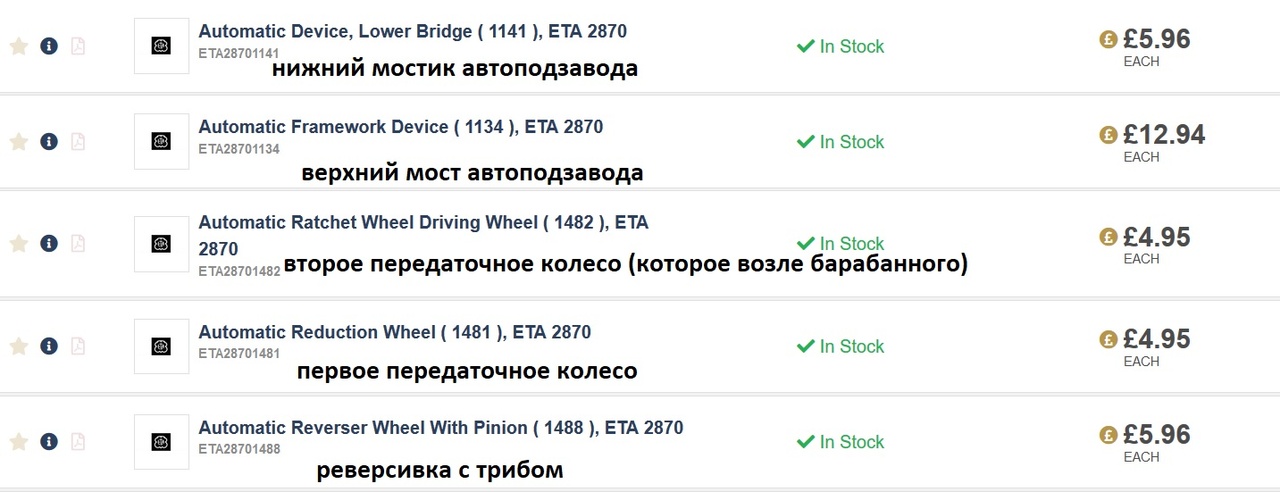
Task: Open PDF sheet for Reverser Wheel With Pinion
Action: point(78,442)
